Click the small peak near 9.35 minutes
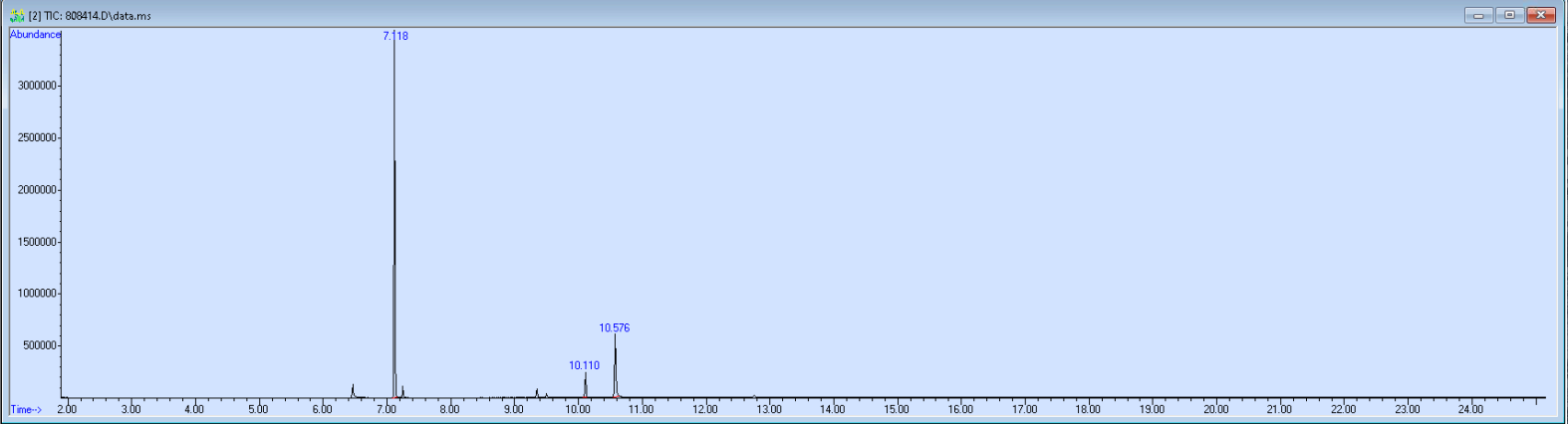This screenshot has height=424, width=1568. [537, 393]
